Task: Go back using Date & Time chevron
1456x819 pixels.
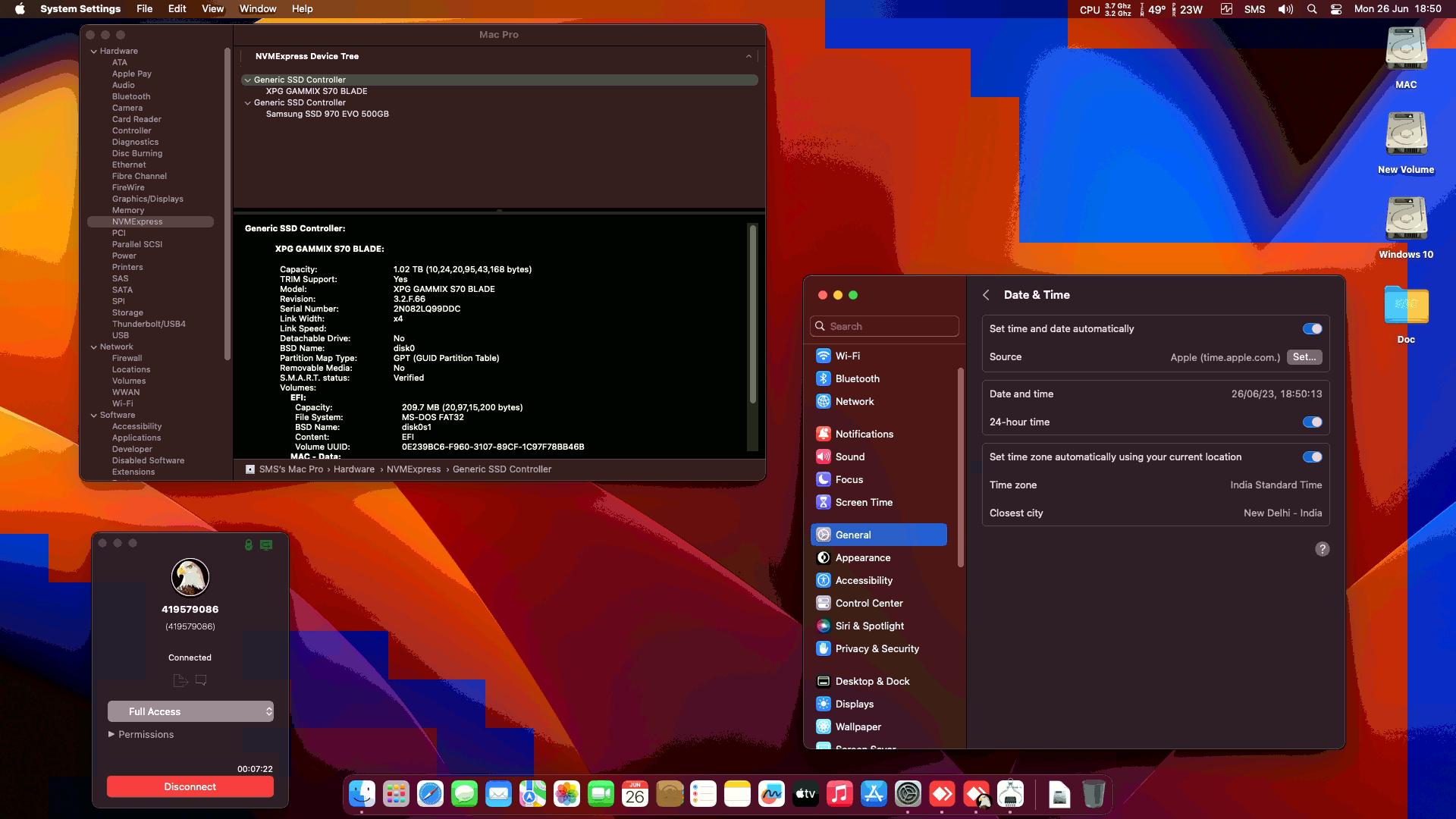Action: tap(986, 295)
